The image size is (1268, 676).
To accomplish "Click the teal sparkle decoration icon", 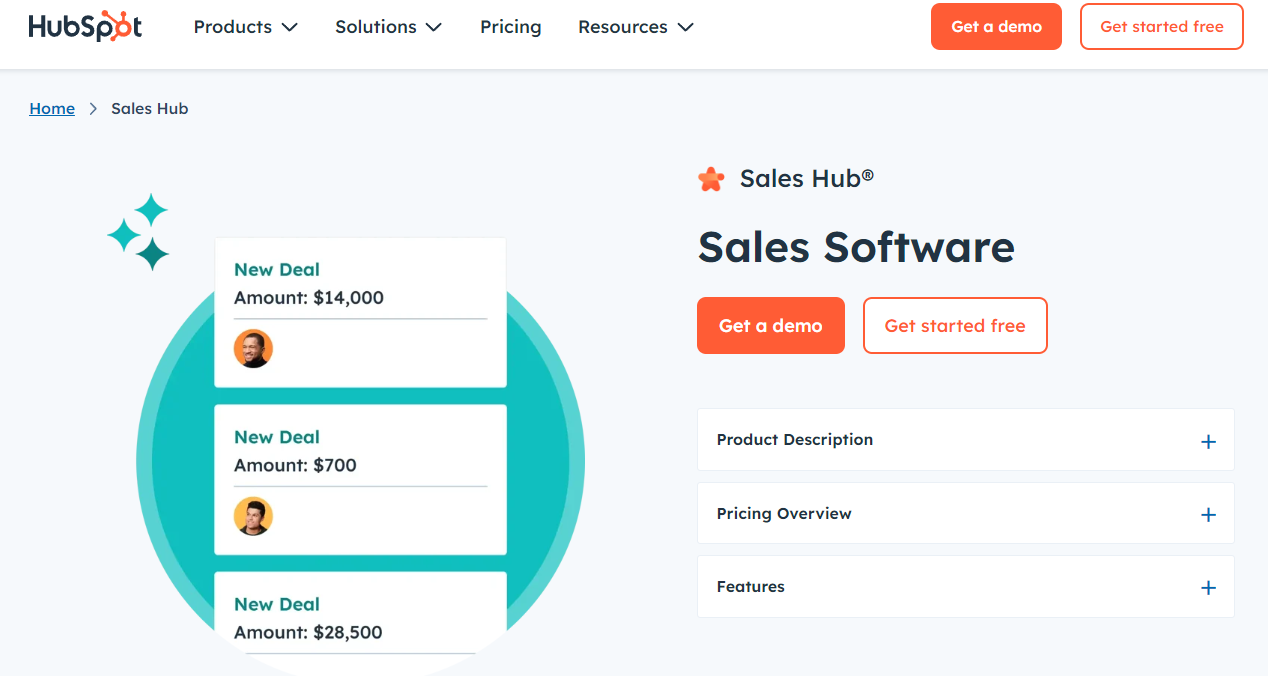I will (x=138, y=231).
